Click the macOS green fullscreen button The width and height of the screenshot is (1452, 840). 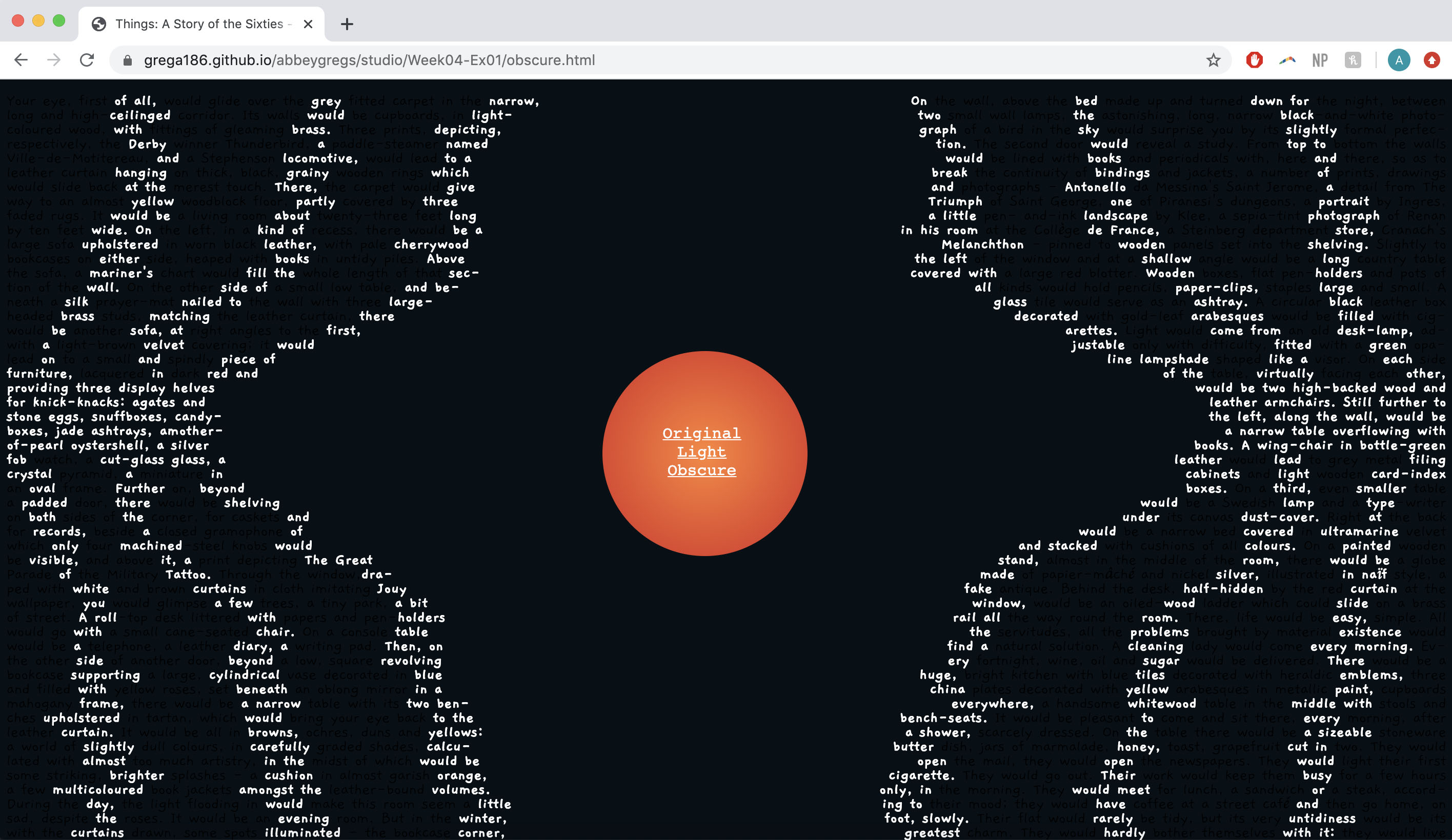(x=59, y=21)
